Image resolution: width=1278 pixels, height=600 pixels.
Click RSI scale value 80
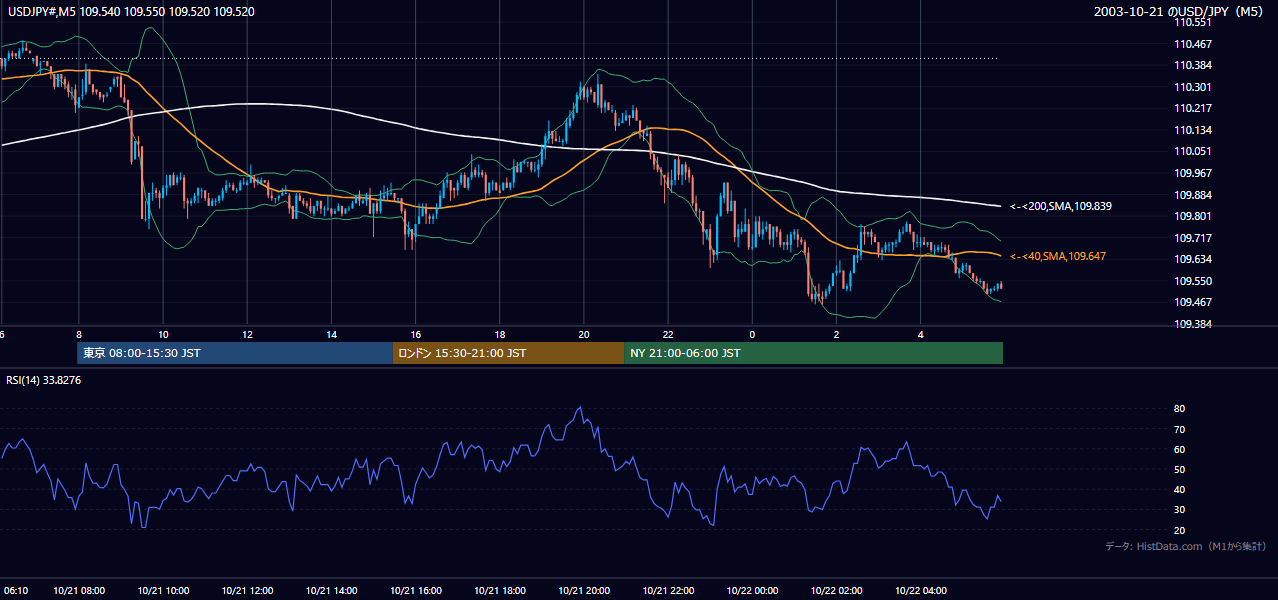coord(1179,409)
